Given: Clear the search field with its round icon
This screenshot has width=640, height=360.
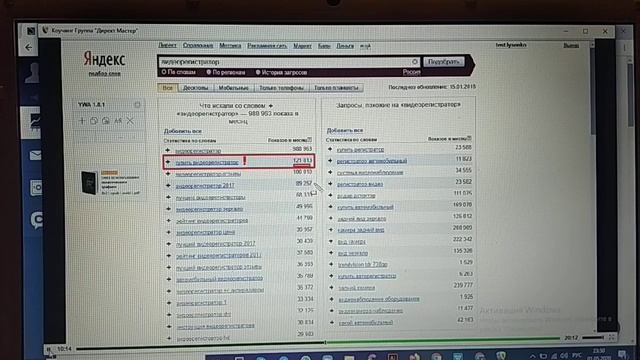Looking at the screenshot, I should [415, 62].
